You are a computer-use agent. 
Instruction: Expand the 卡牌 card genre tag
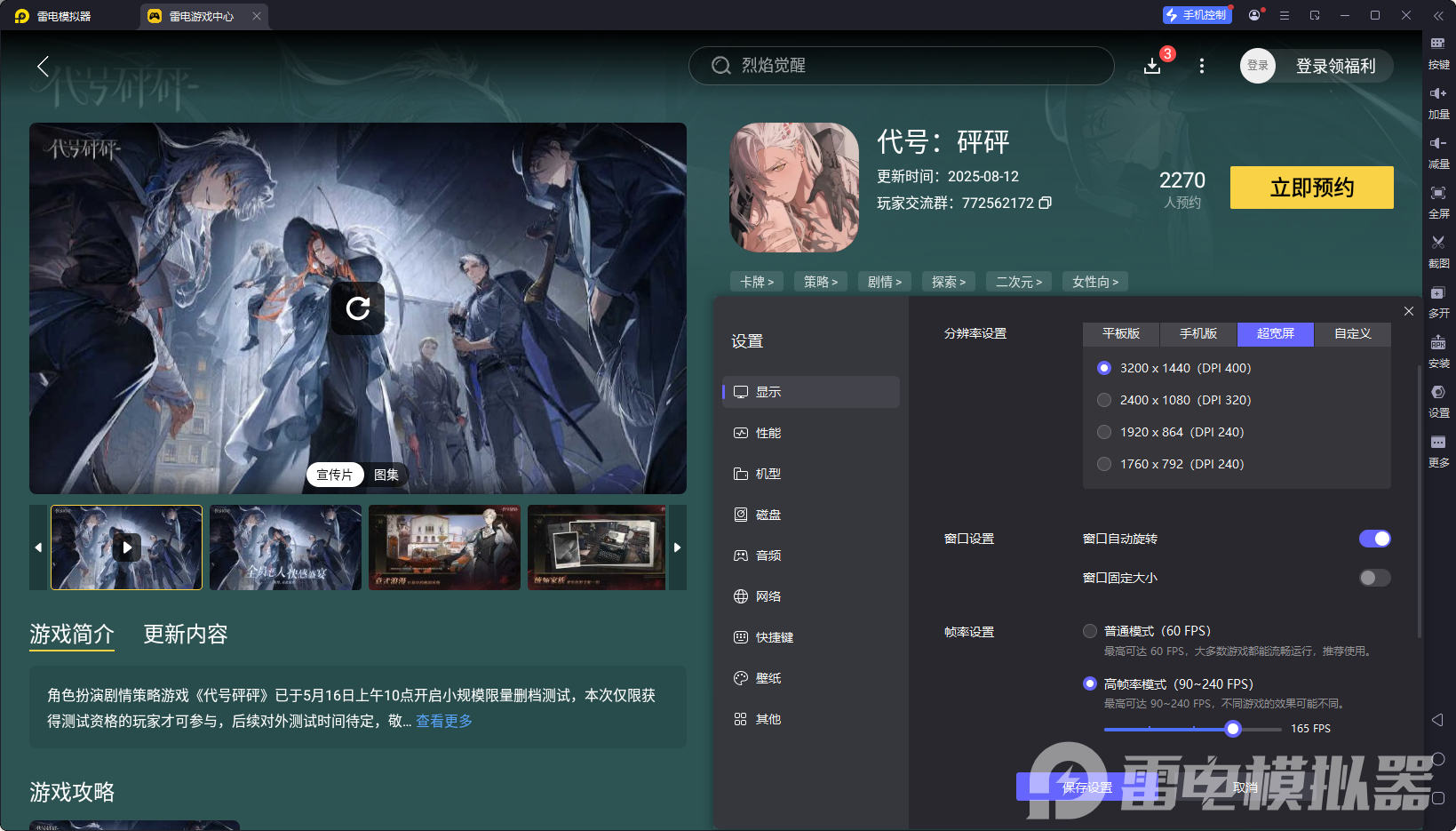756,281
